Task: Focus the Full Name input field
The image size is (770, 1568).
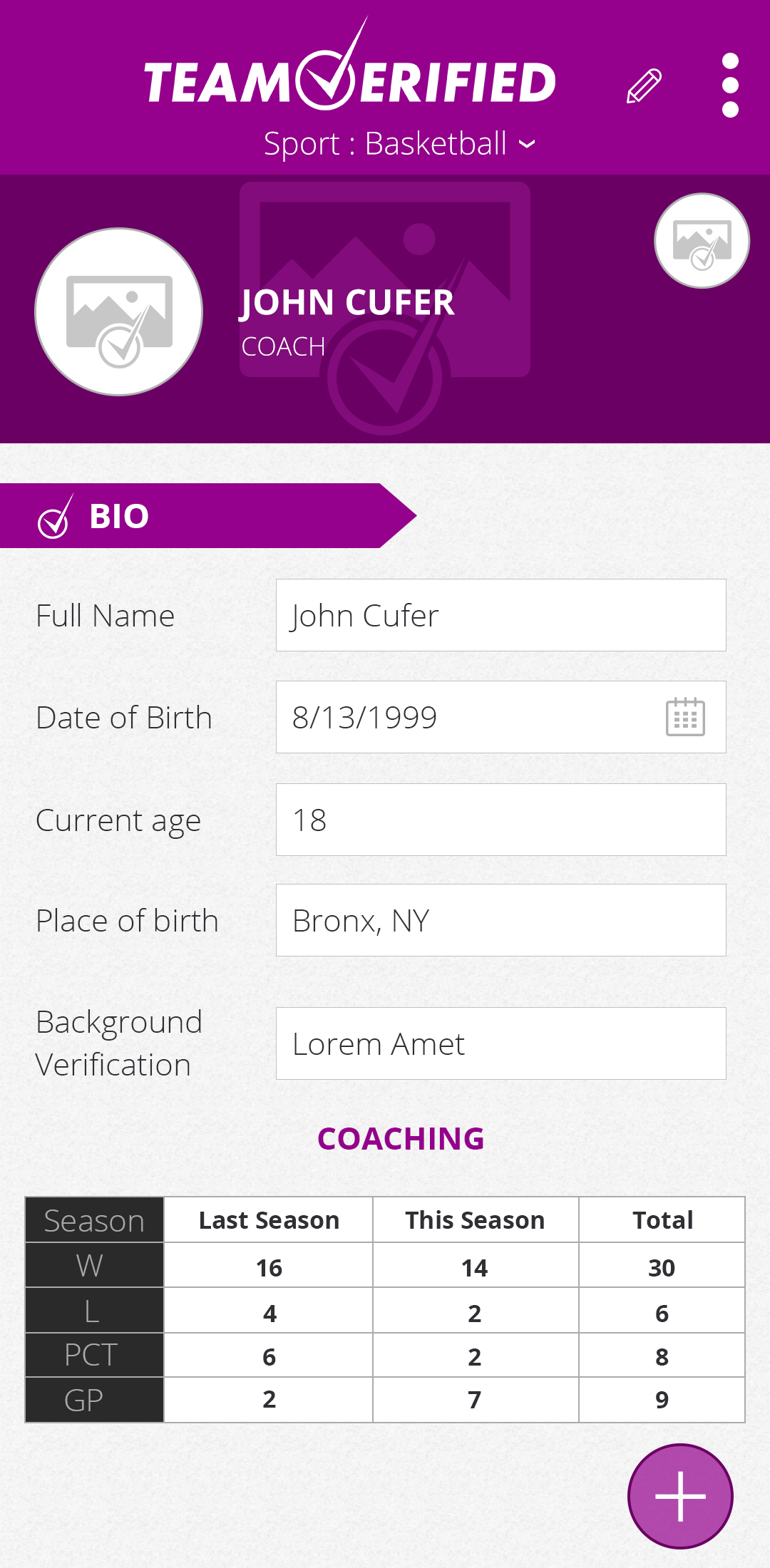Action: pyautogui.click(x=500, y=616)
